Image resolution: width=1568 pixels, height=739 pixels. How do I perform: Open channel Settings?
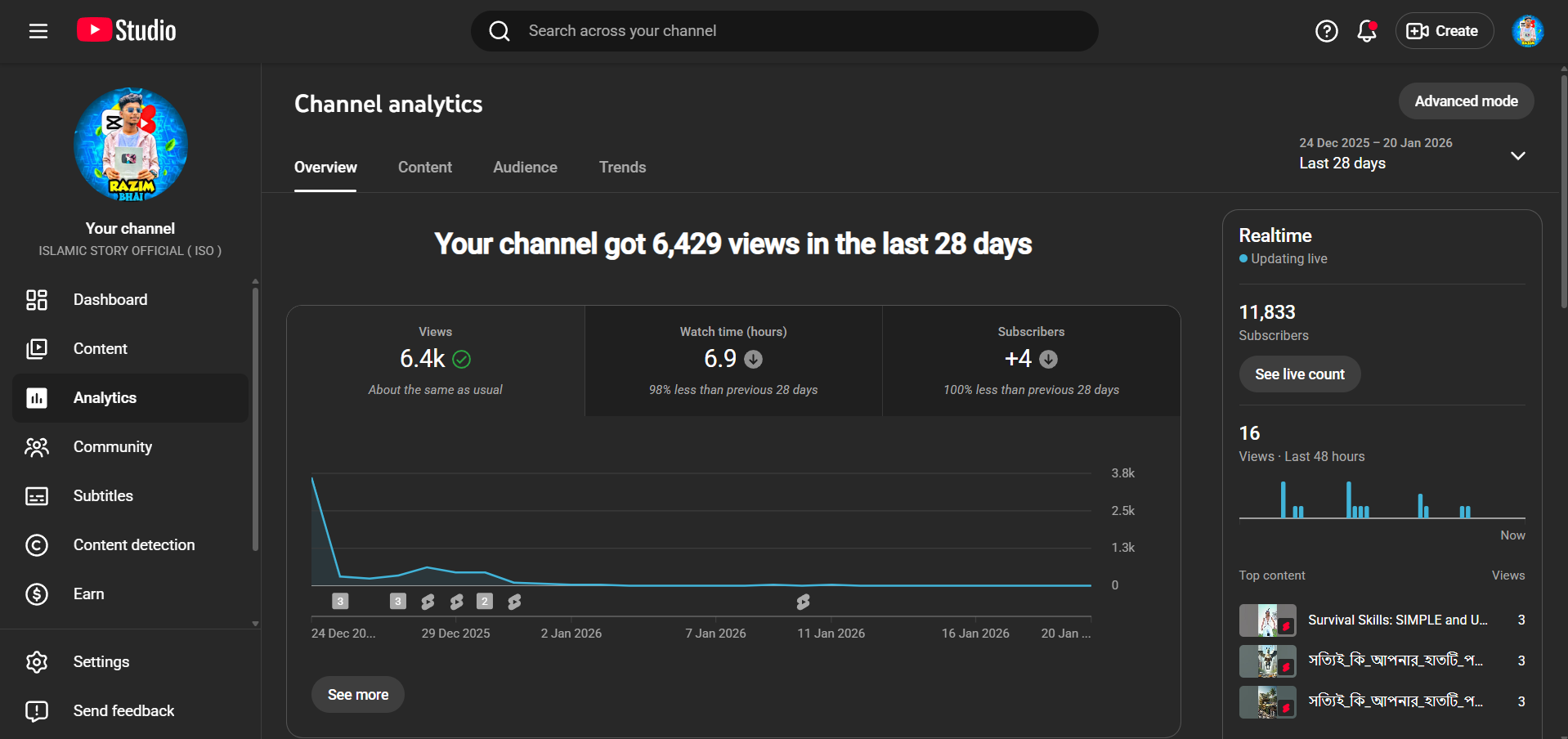click(101, 662)
